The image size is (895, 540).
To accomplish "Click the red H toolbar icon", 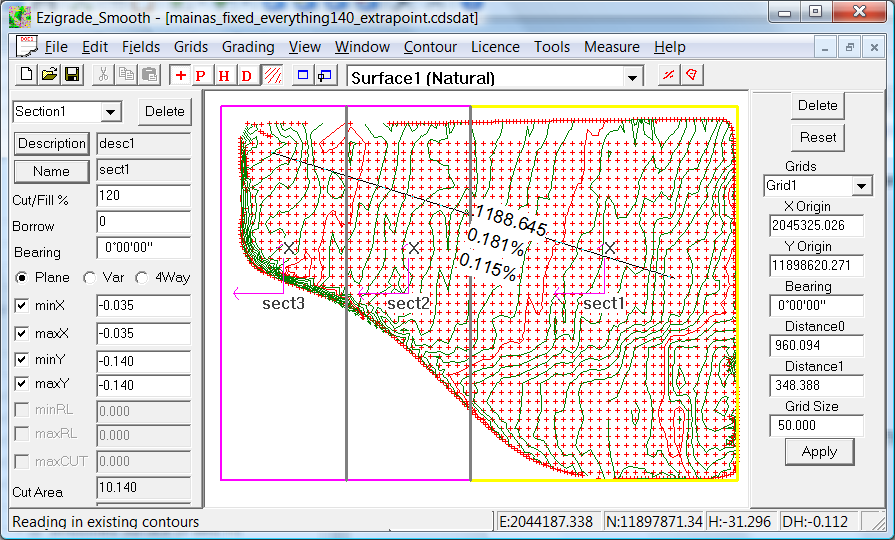I will (x=224, y=76).
